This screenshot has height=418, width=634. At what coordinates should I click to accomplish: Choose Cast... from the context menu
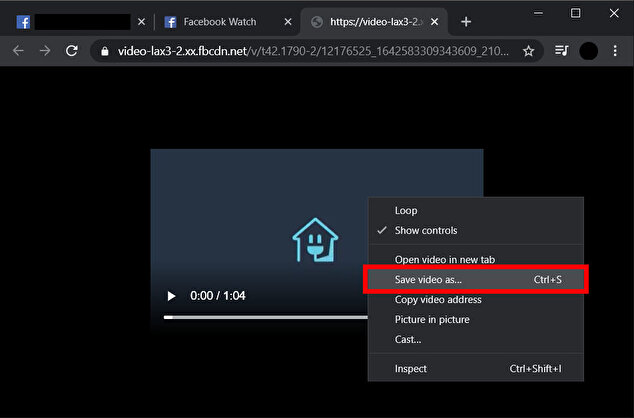408,340
